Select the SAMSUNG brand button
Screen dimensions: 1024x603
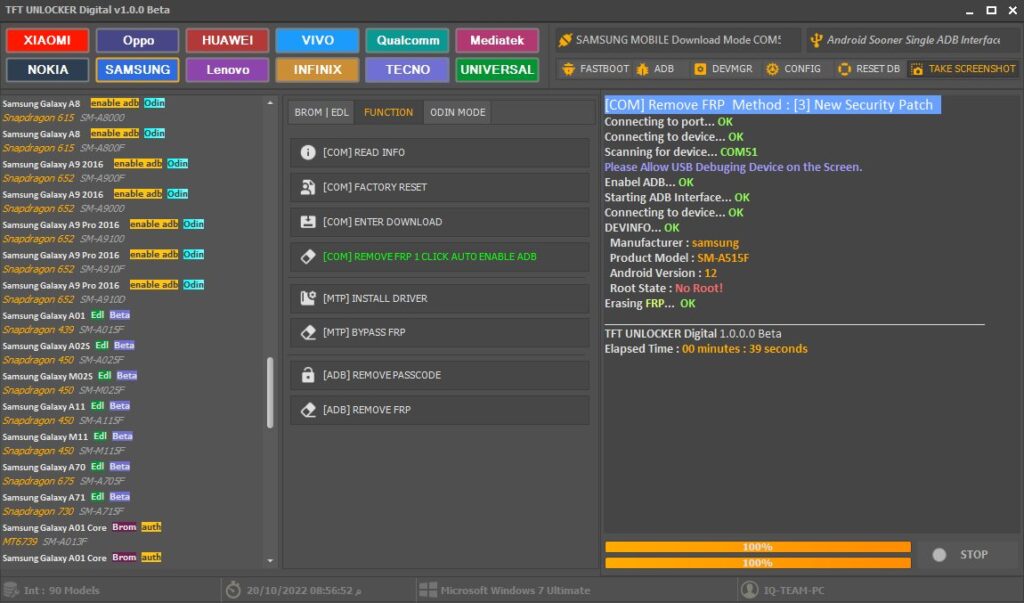point(138,69)
